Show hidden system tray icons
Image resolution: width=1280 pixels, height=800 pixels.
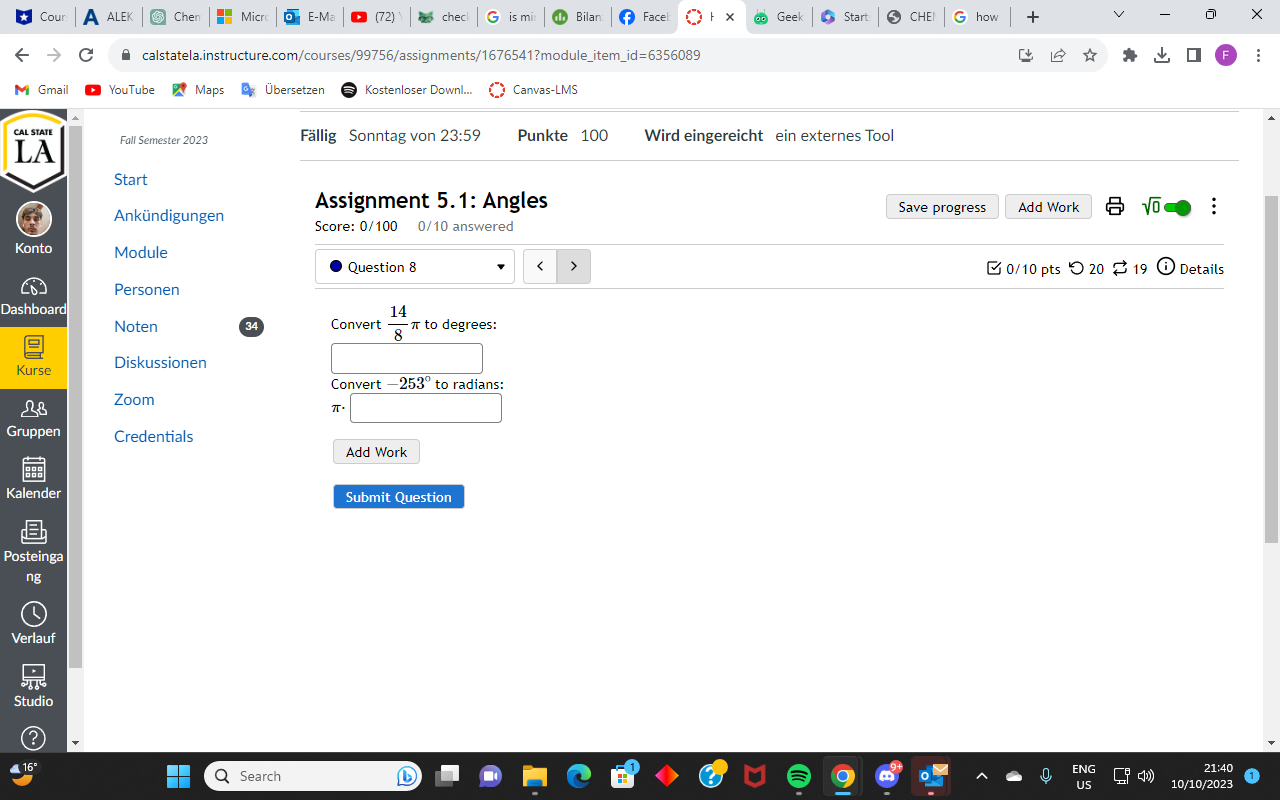pyautogui.click(x=982, y=776)
